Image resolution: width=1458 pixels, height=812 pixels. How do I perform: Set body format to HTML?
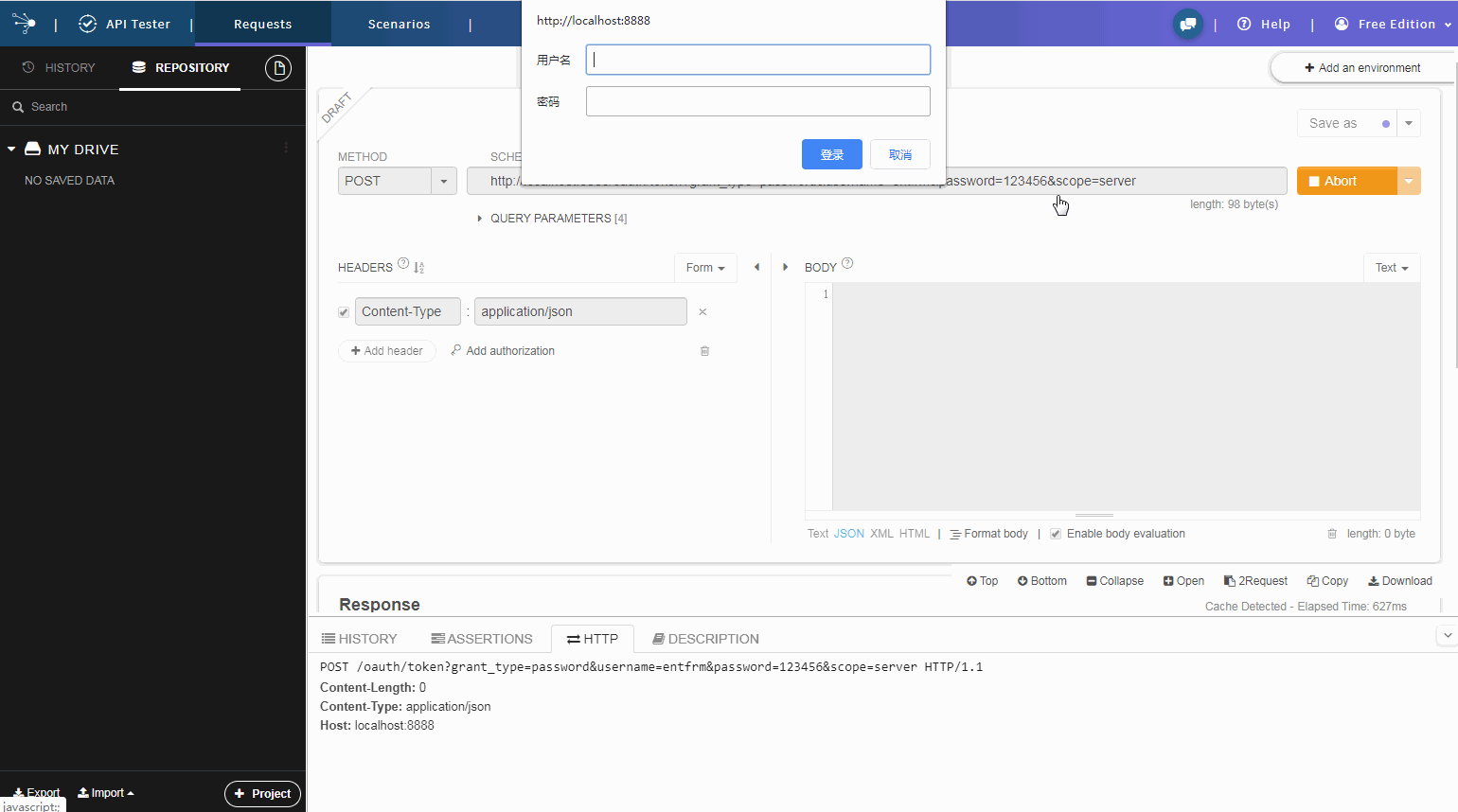(x=915, y=534)
